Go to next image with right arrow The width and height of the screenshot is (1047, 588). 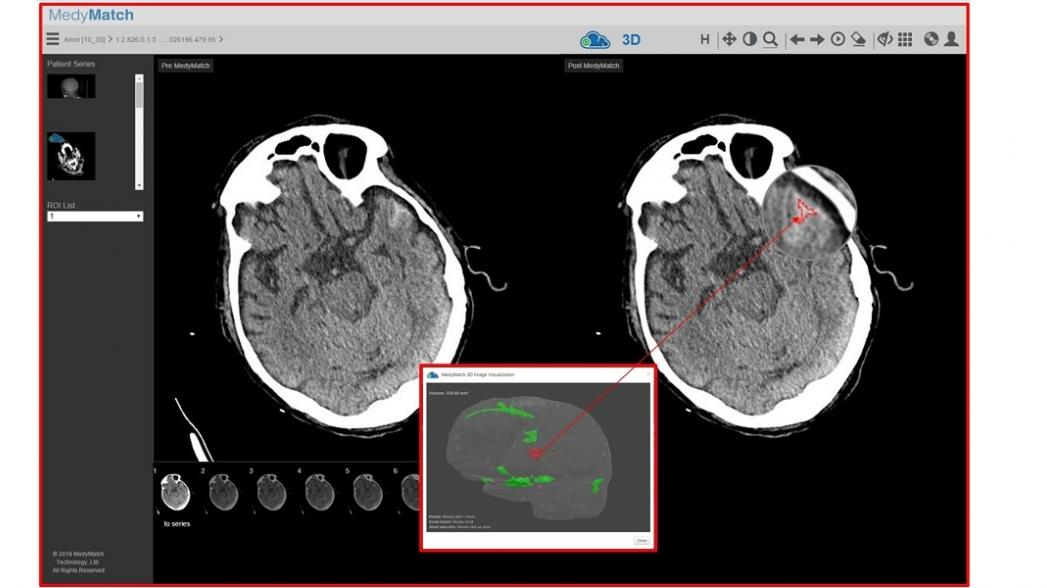pos(817,39)
